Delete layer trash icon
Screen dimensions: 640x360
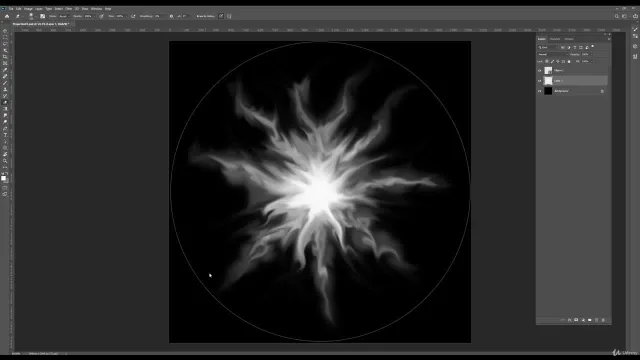(603, 320)
